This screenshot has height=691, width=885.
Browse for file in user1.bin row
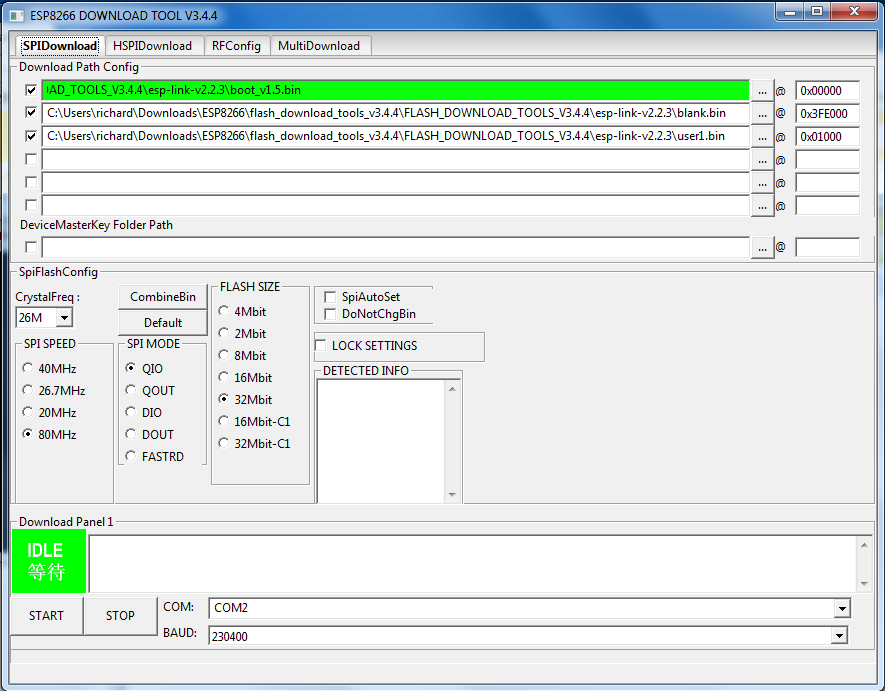click(762, 137)
